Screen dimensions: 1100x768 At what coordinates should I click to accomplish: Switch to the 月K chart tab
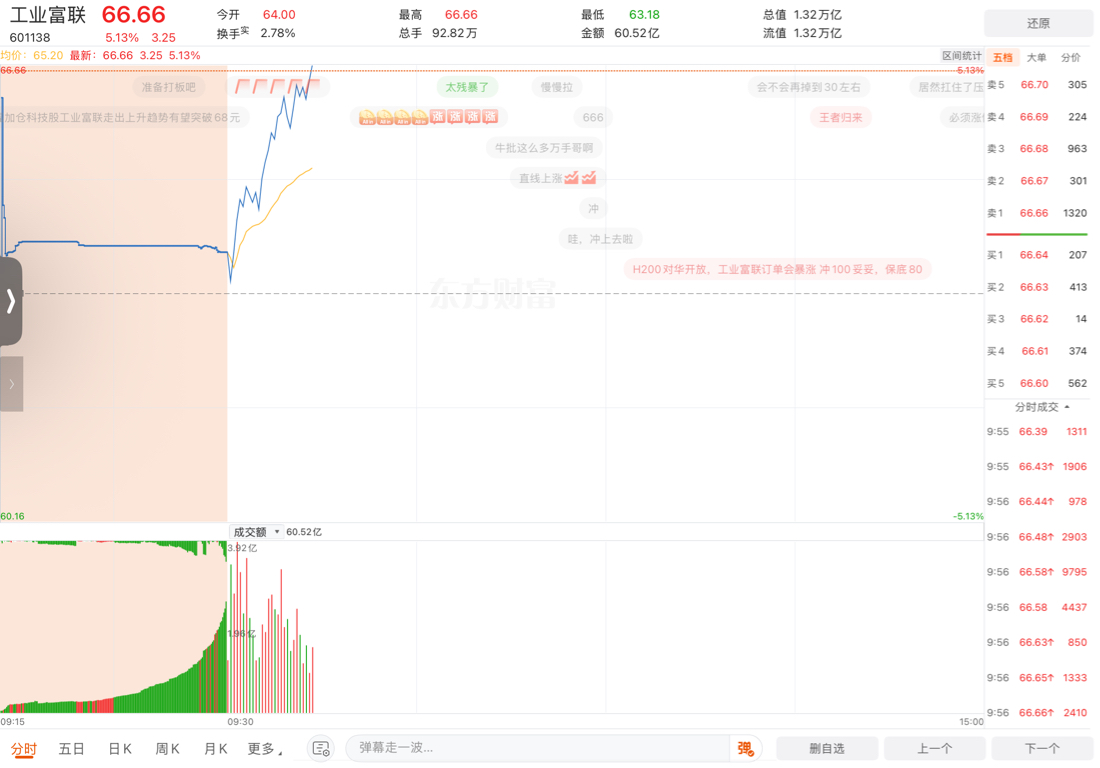[x=215, y=749]
